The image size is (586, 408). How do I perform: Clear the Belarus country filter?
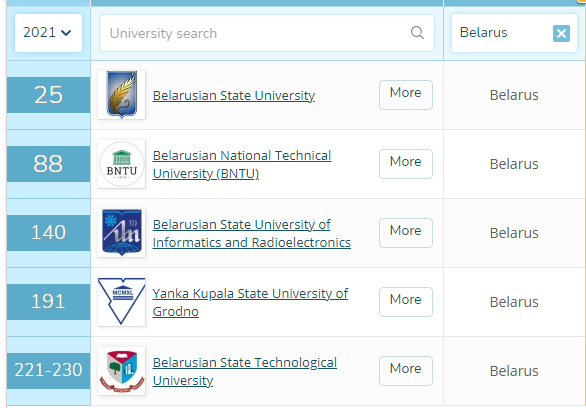click(x=561, y=33)
